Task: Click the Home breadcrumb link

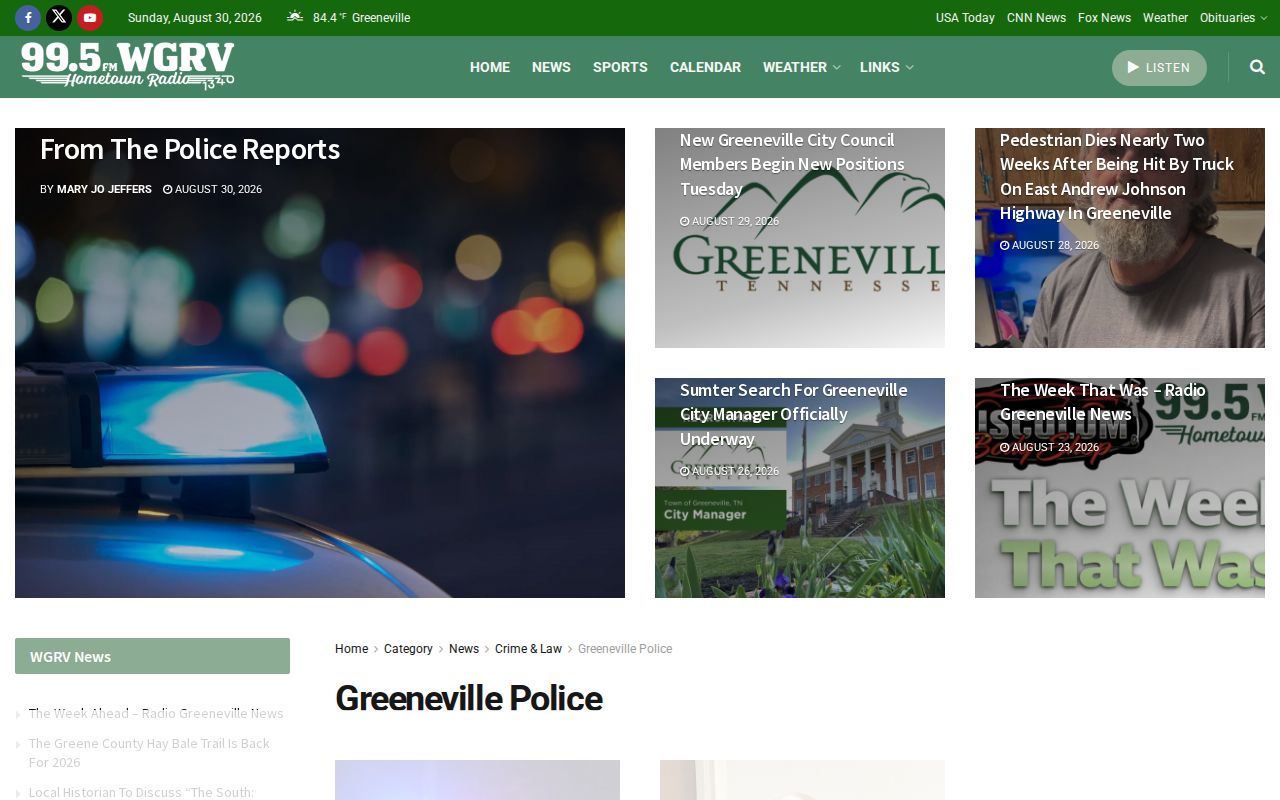Action: tap(351, 649)
